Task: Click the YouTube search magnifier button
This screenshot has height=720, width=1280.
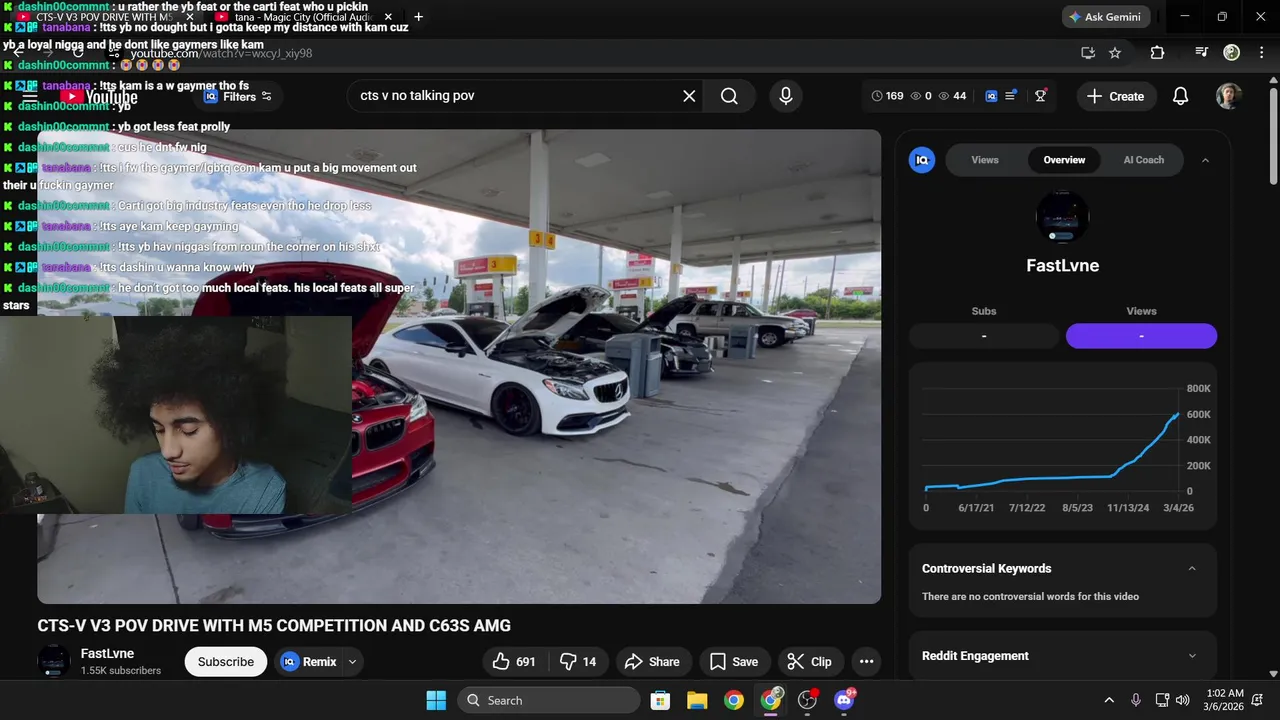Action: click(729, 96)
